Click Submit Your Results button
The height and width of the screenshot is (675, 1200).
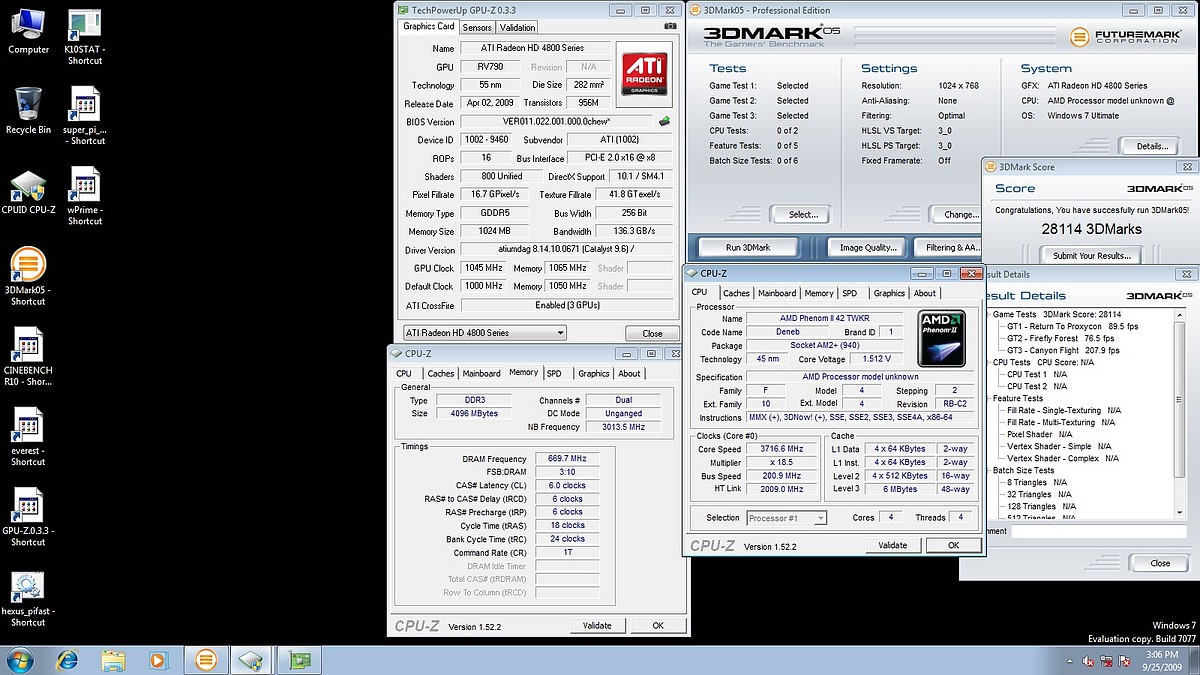click(1091, 255)
